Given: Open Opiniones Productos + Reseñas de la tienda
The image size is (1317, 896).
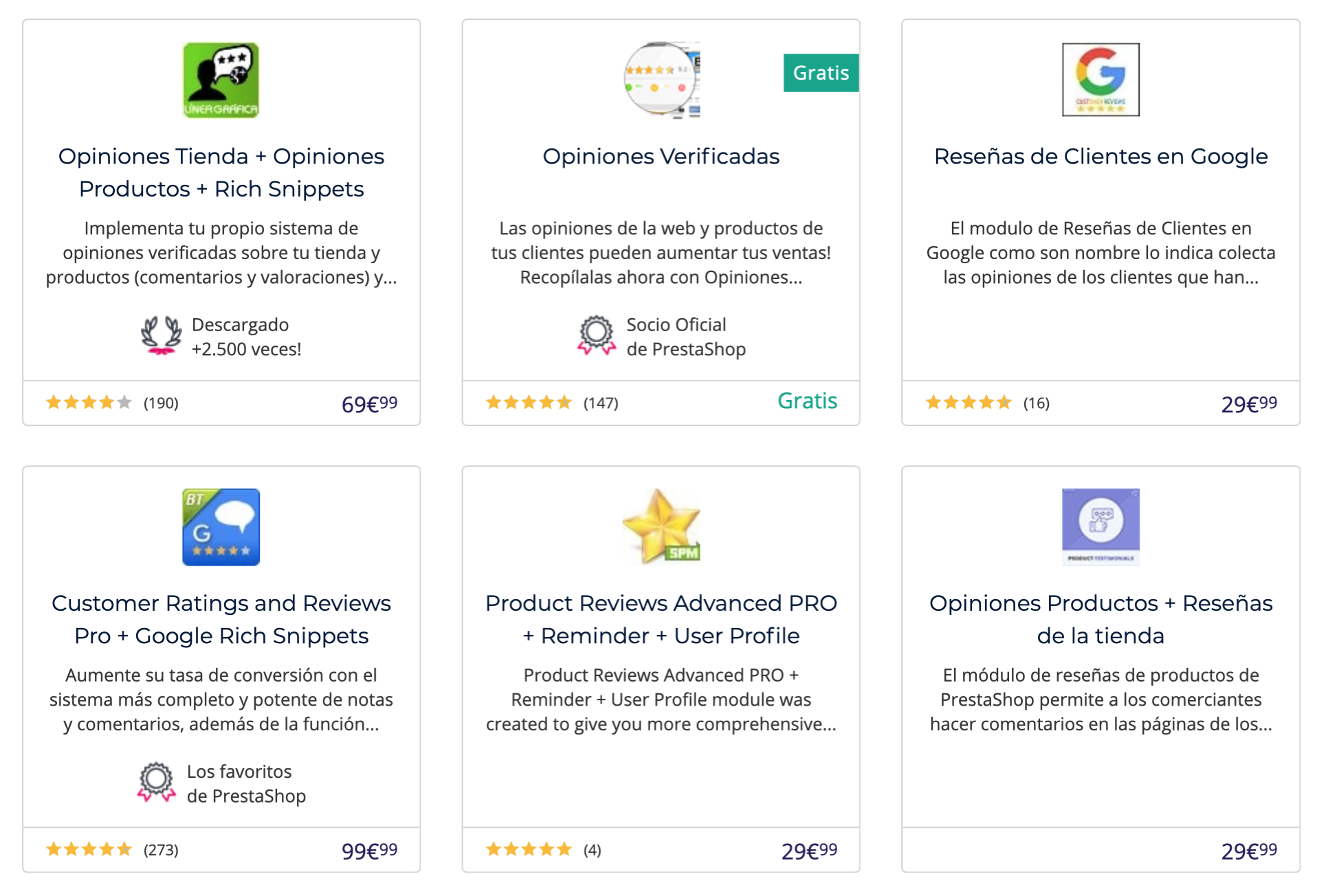Looking at the screenshot, I should [1100, 619].
